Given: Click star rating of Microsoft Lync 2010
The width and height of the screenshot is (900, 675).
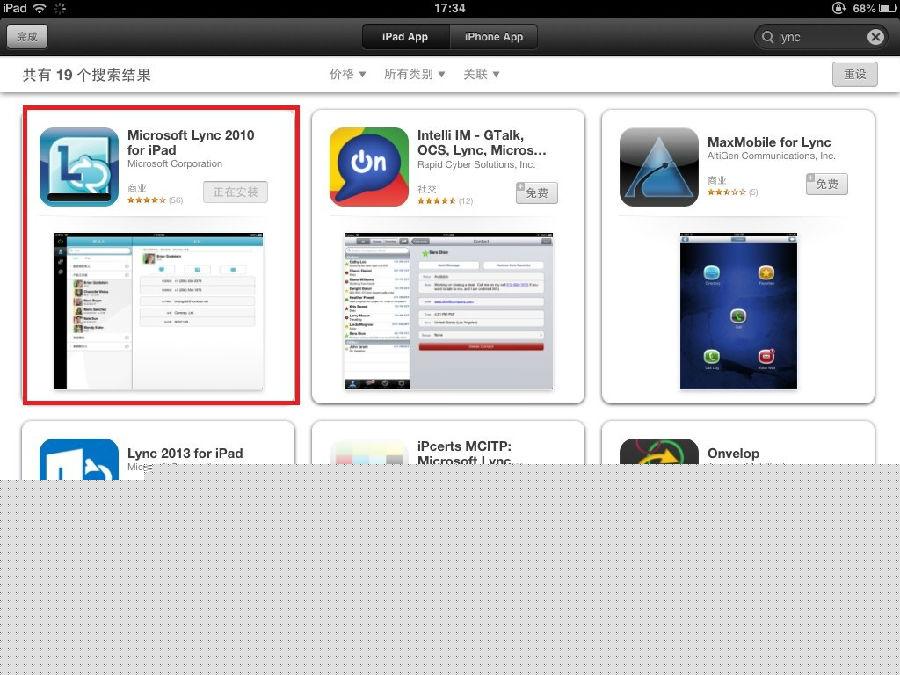Looking at the screenshot, I should tap(147, 200).
